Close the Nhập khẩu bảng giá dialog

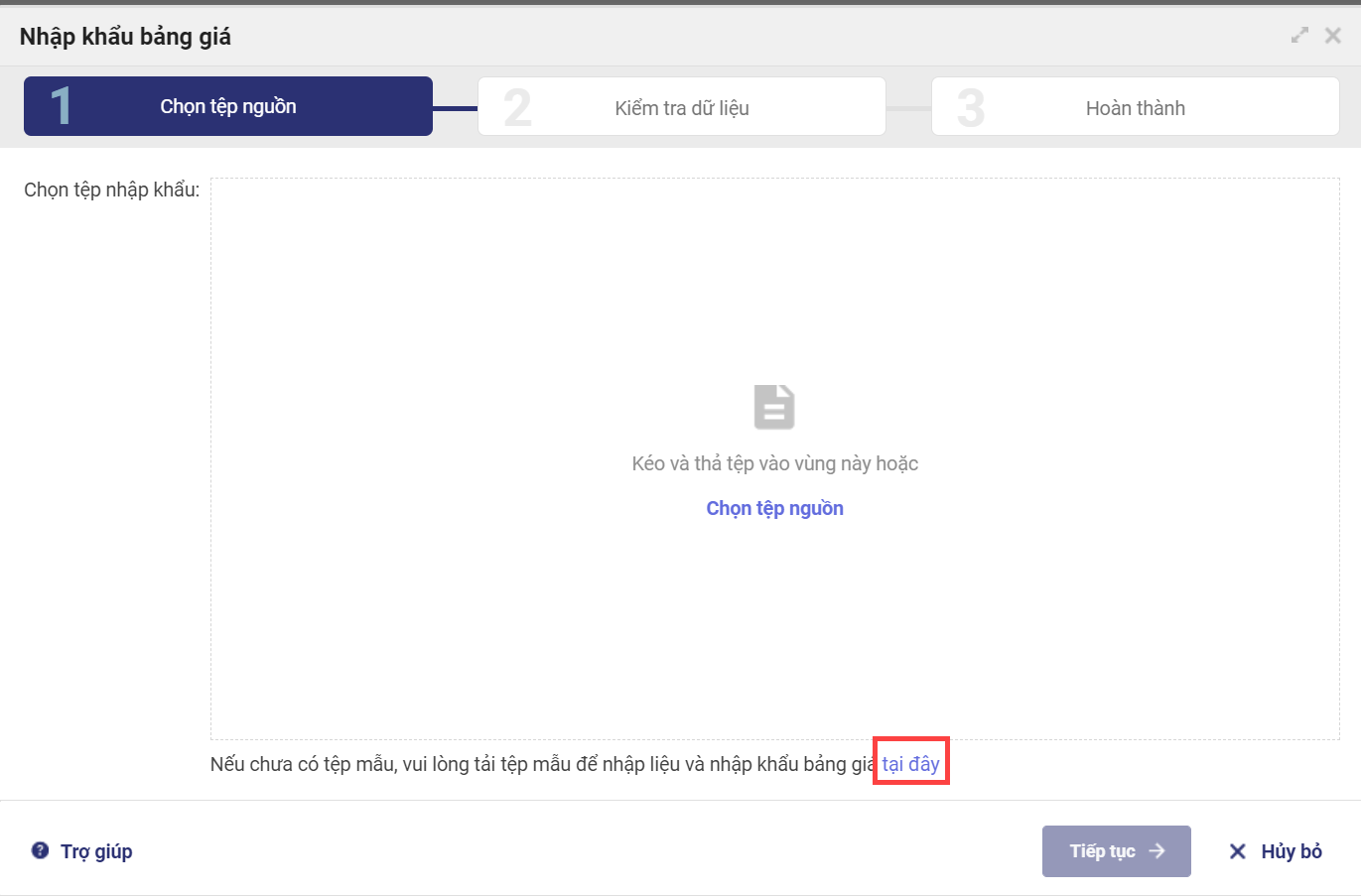(1333, 36)
